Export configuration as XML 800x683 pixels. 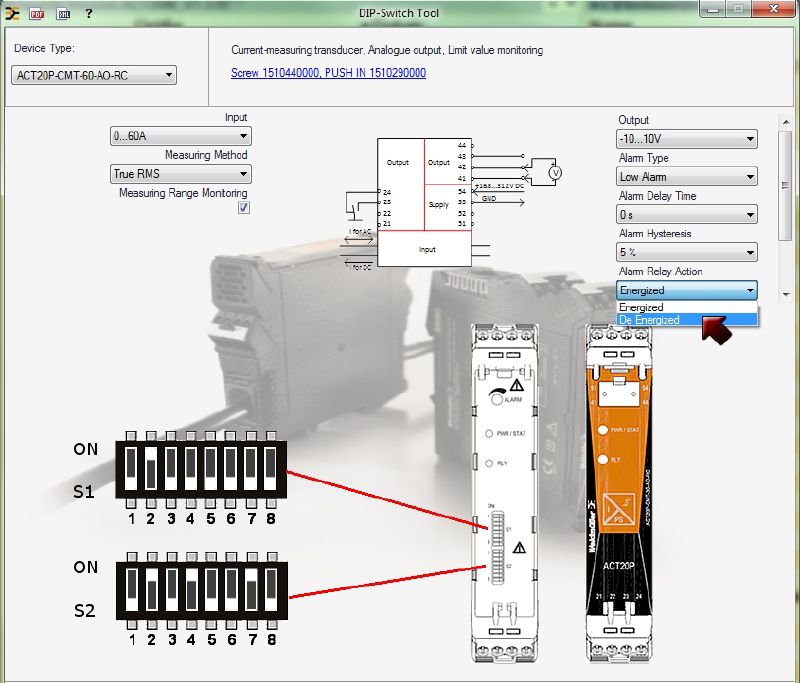click(62, 13)
